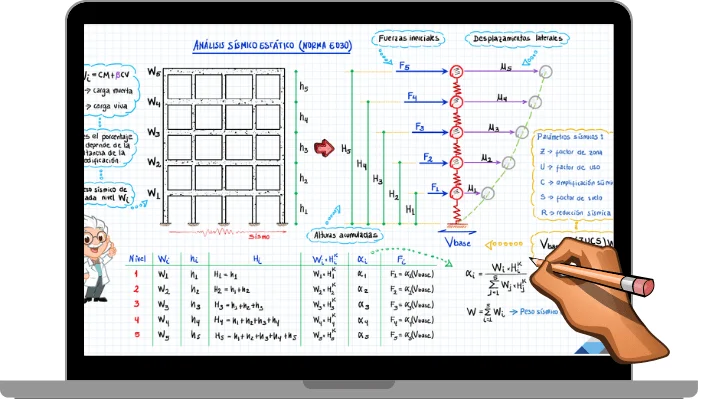The width and height of the screenshot is (701, 399).
Task: Click the table cell 'H2 = h1+h2'
Action: 232,290
